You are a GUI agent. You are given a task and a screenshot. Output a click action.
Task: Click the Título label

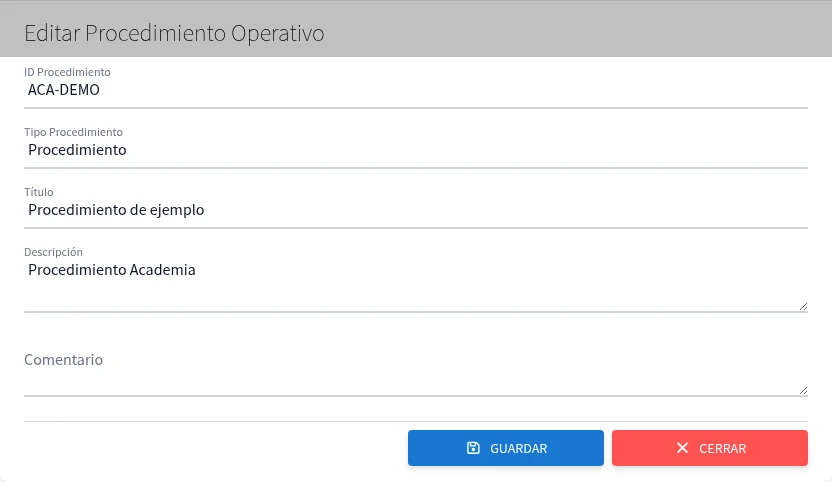(39, 192)
